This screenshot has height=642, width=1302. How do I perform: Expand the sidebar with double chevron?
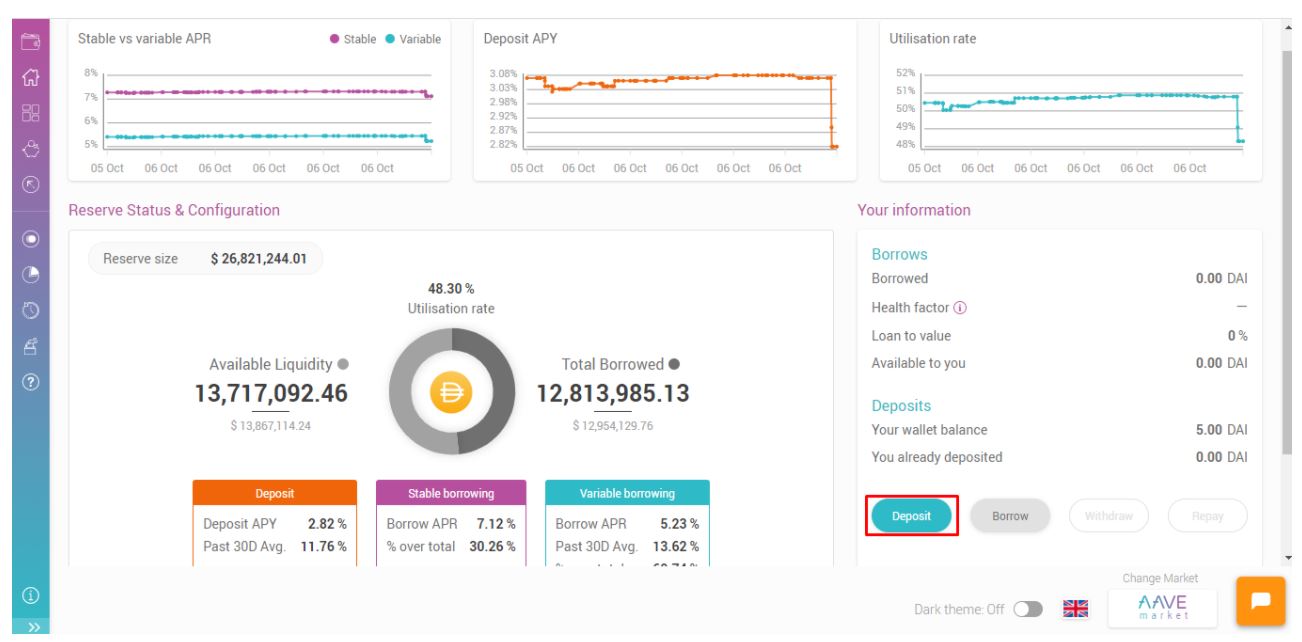(x=33, y=628)
